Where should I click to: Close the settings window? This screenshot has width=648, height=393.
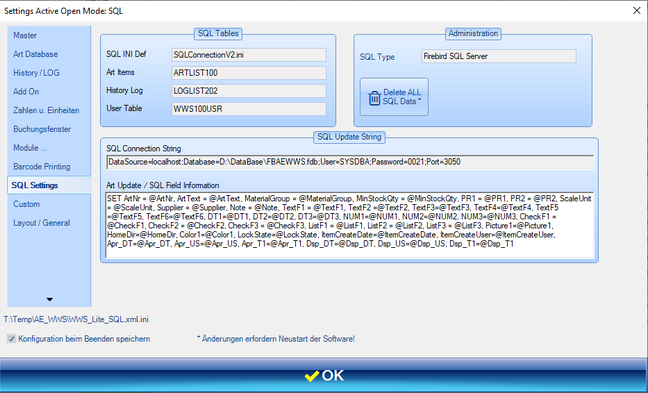click(x=636, y=11)
